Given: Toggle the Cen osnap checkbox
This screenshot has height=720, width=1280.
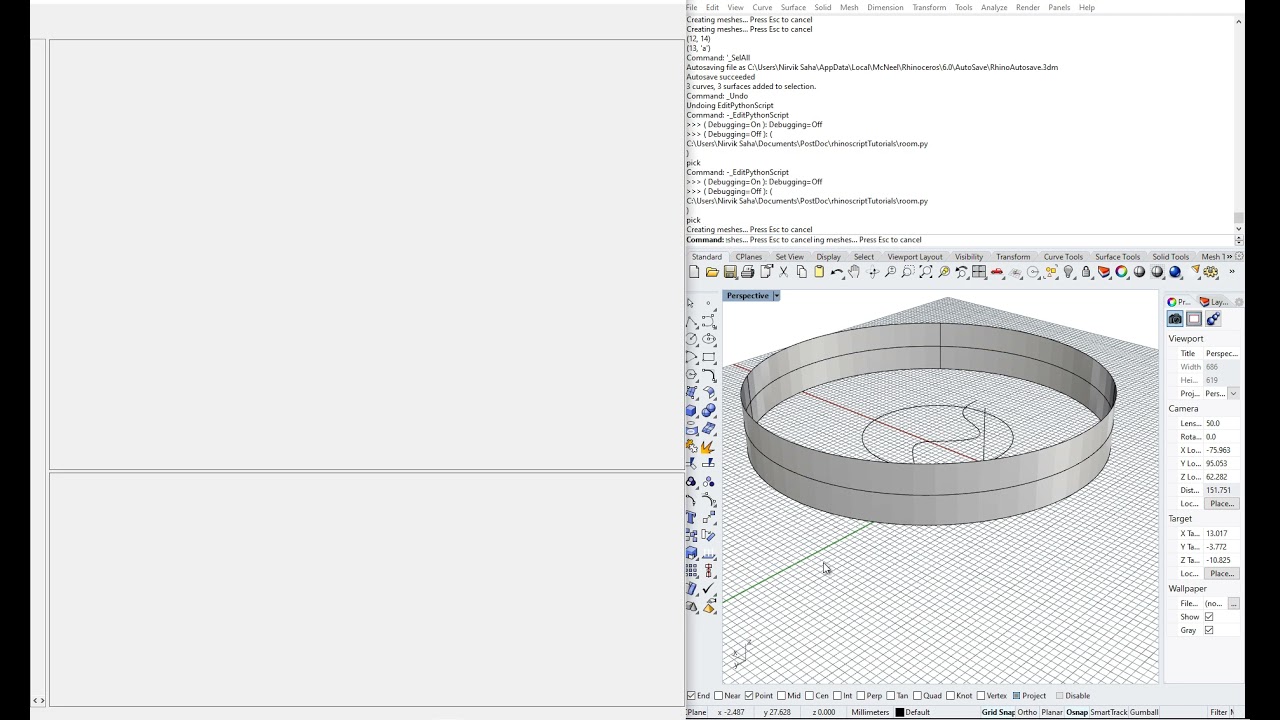Looking at the screenshot, I should pos(810,696).
